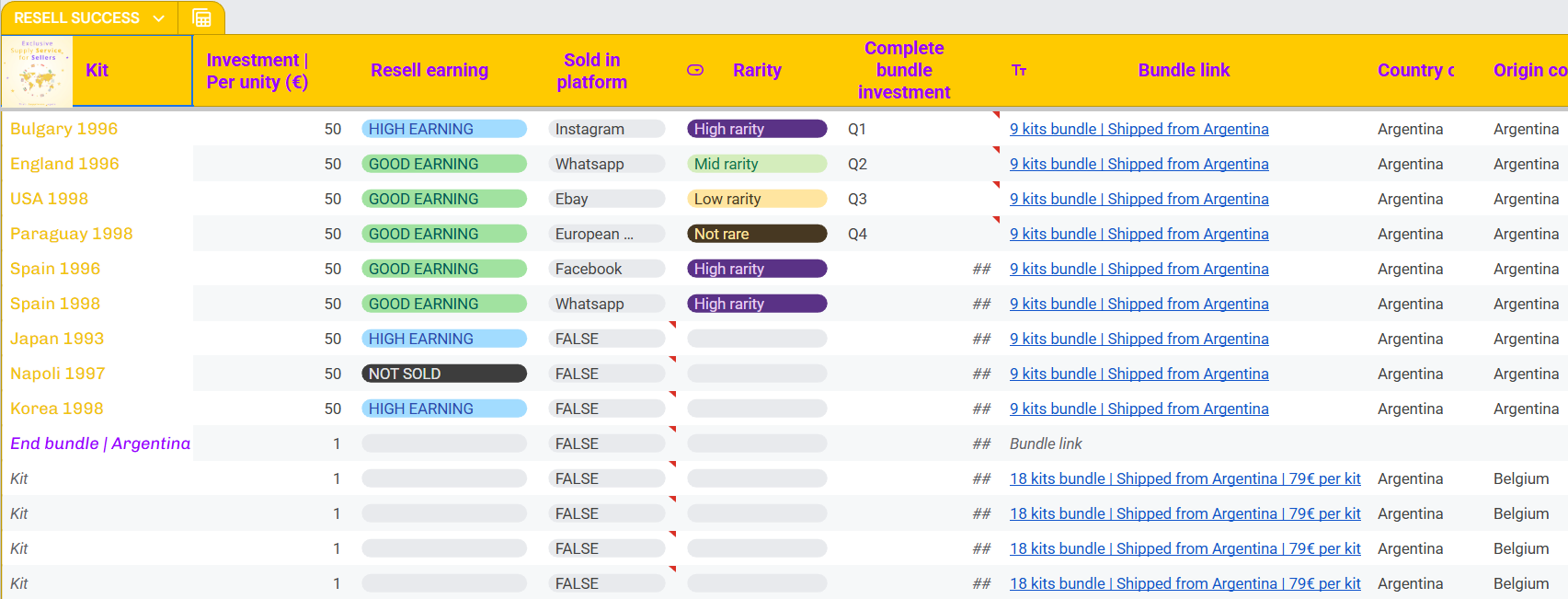Open the bundle link in Bulgary 1996 row
1568x599 pixels.
pyautogui.click(x=1139, y=129)
